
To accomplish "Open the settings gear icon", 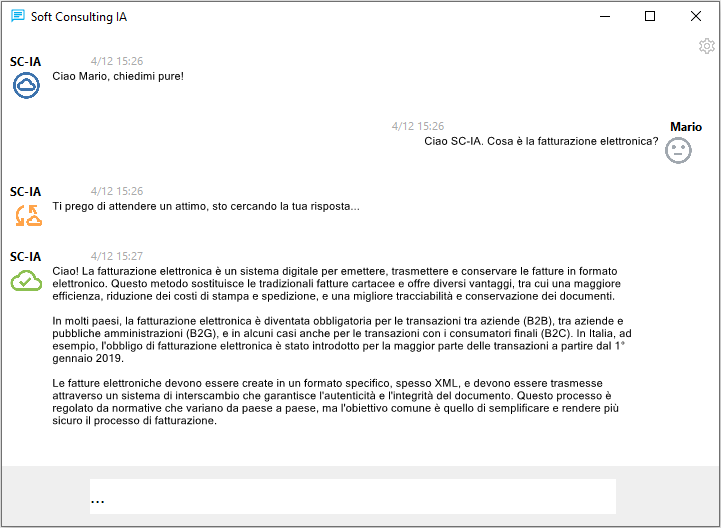I will pos(707,46).
